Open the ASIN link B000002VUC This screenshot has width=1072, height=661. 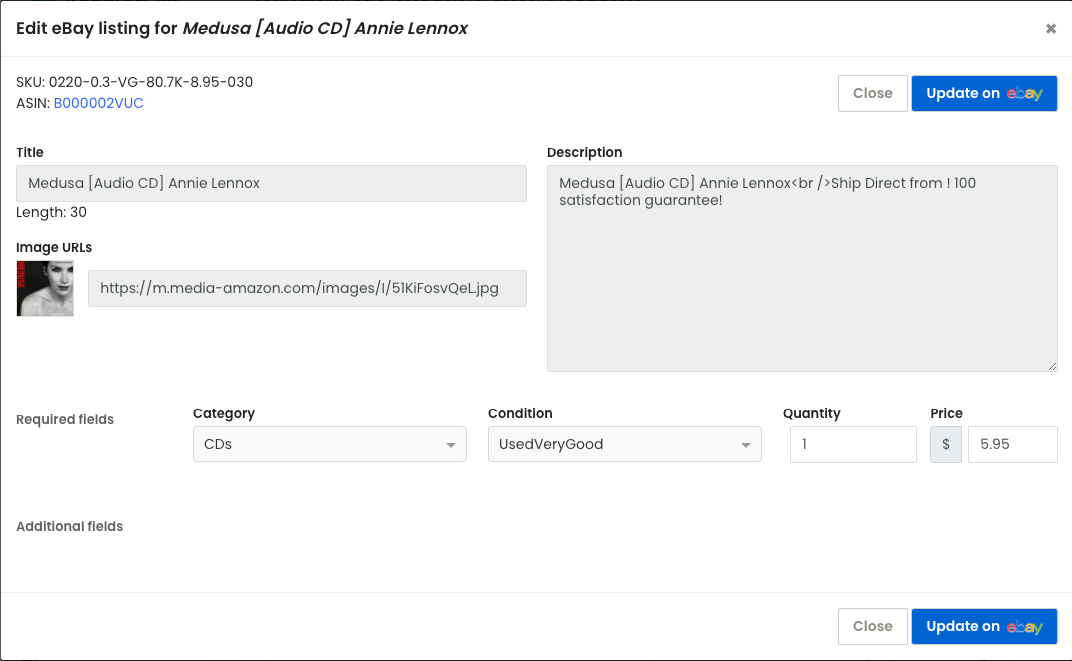click(98, 103)
